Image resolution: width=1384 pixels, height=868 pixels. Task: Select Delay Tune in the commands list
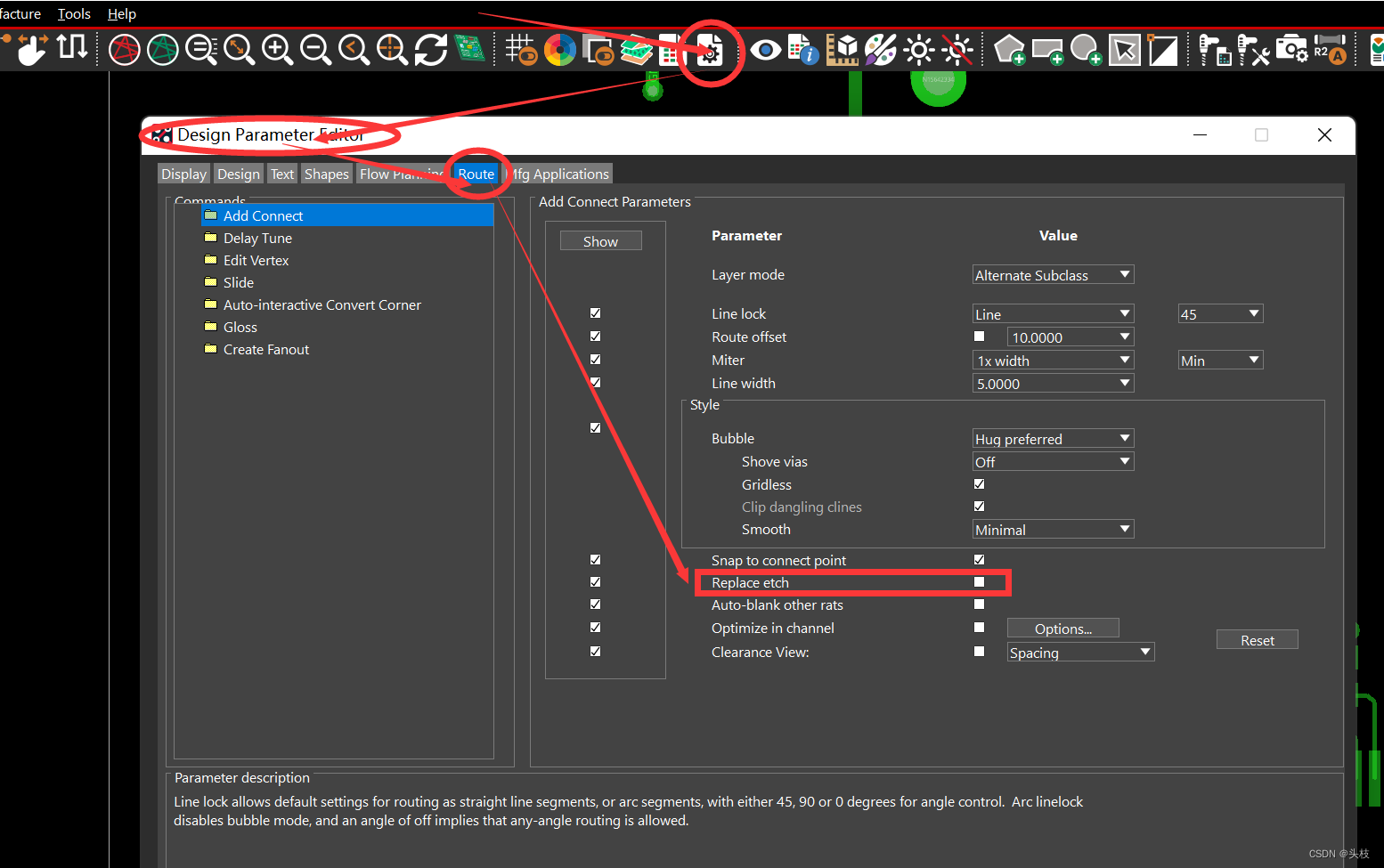coord(257,239)
